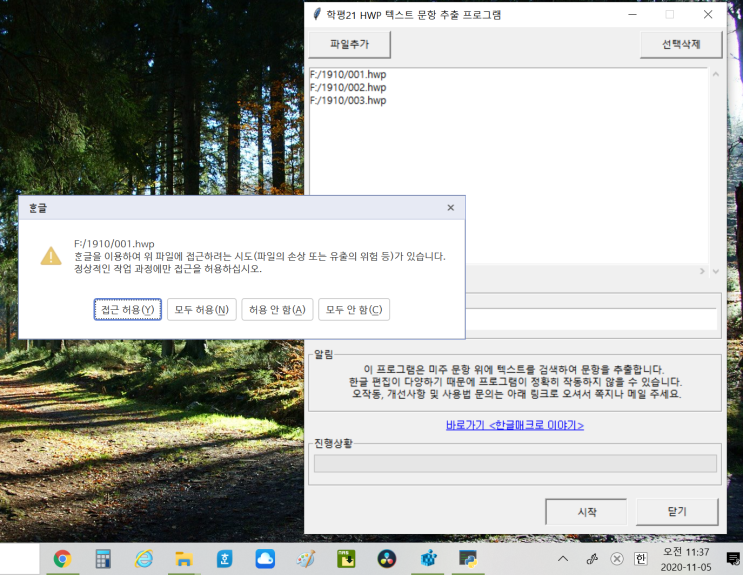Select F:/1910/001.hwp in file list
Viewport: 743px width, 575px height.
click(x=348, y=74)
